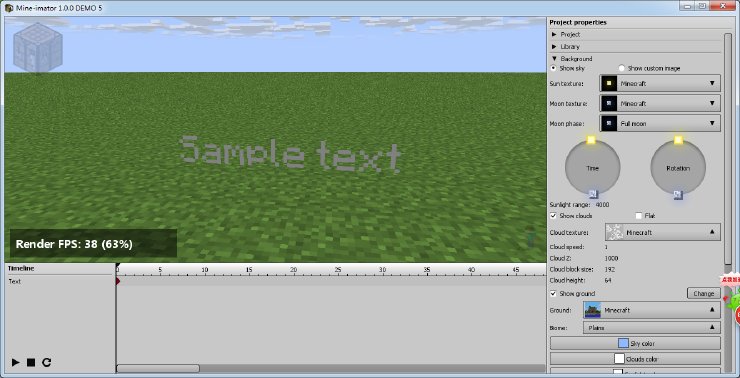Select the Show sky radio button
The image size is (740, 378).
(554, 68)
